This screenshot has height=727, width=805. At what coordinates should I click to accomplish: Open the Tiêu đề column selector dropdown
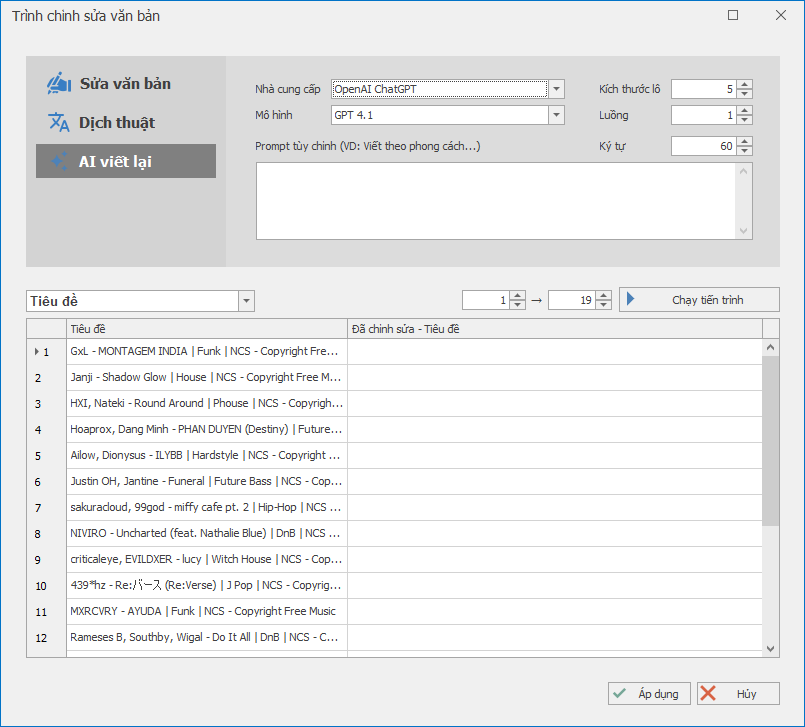[247, 301]
